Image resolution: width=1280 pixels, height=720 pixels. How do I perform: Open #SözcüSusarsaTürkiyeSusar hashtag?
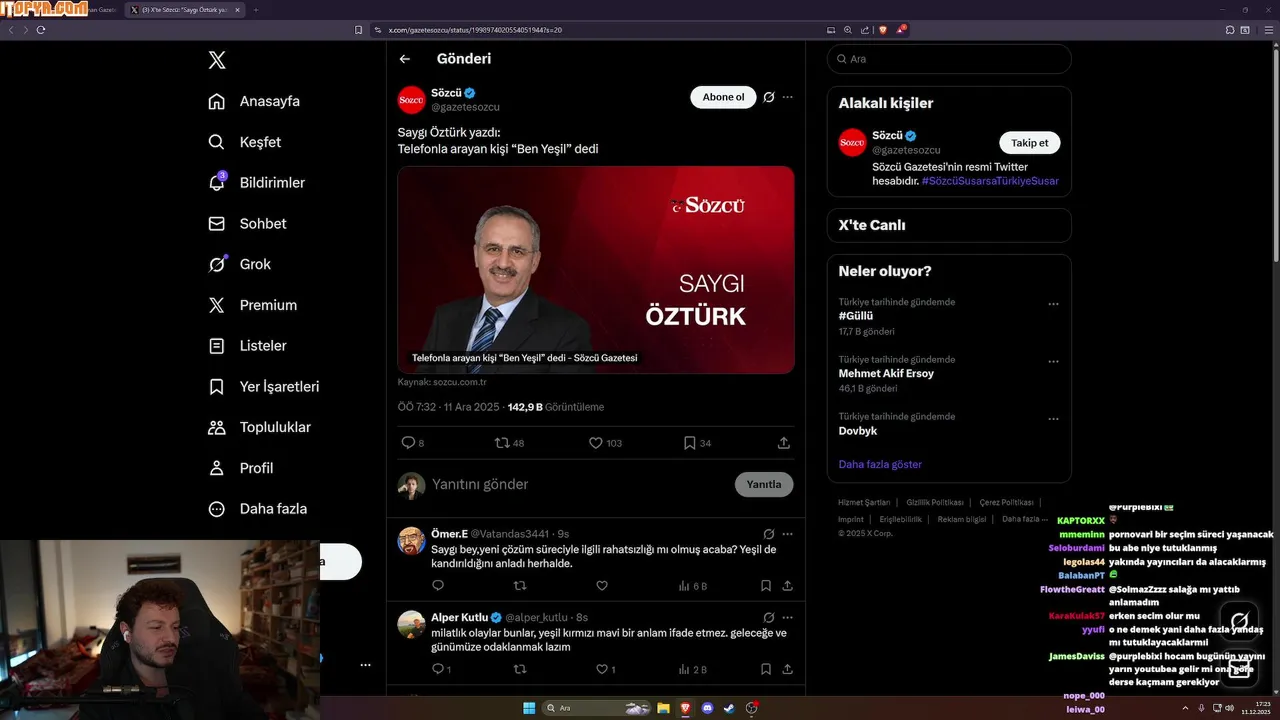coord(990,181)
